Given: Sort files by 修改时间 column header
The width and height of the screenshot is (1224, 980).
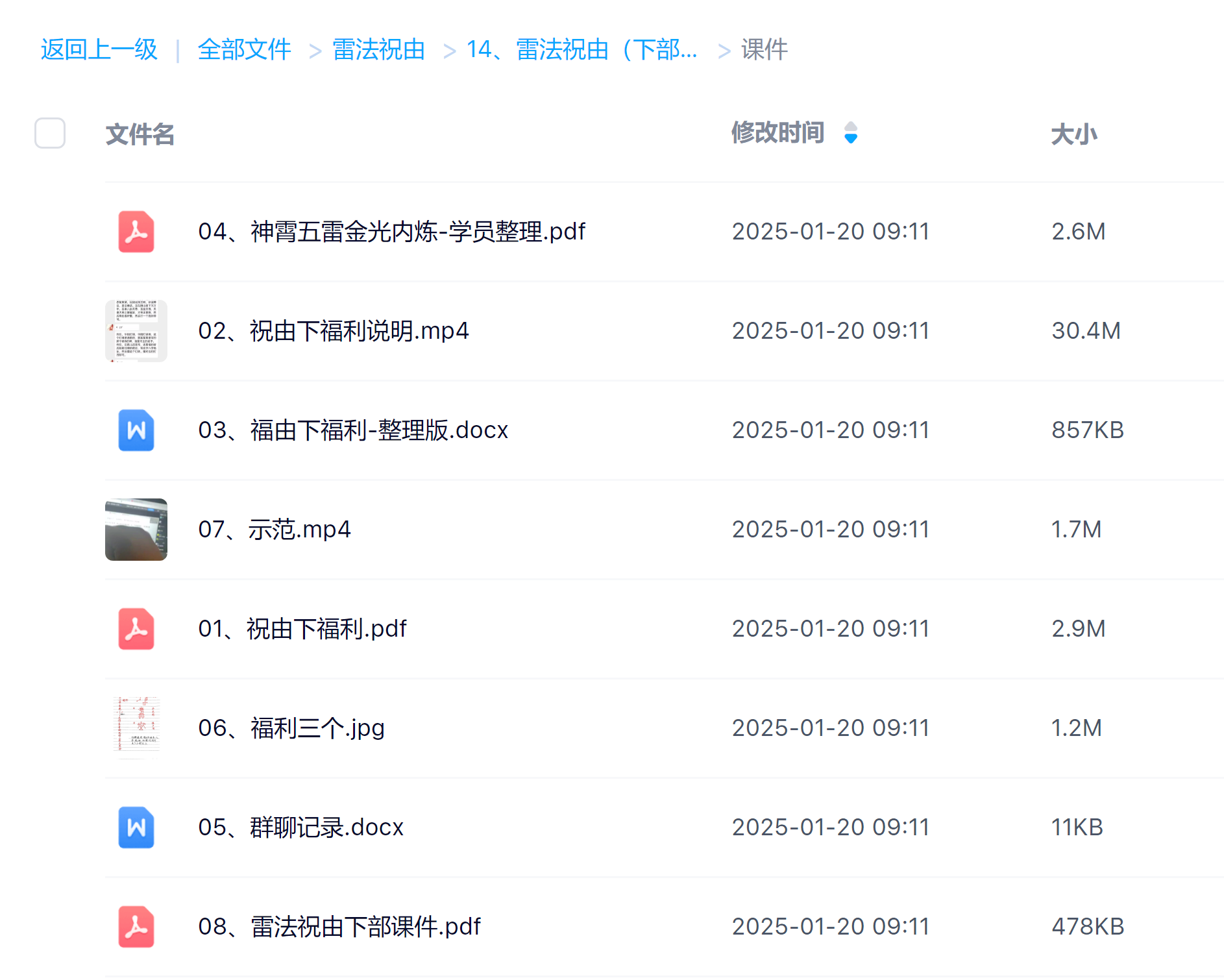Looking at the screenshot, I should point(777,133).
